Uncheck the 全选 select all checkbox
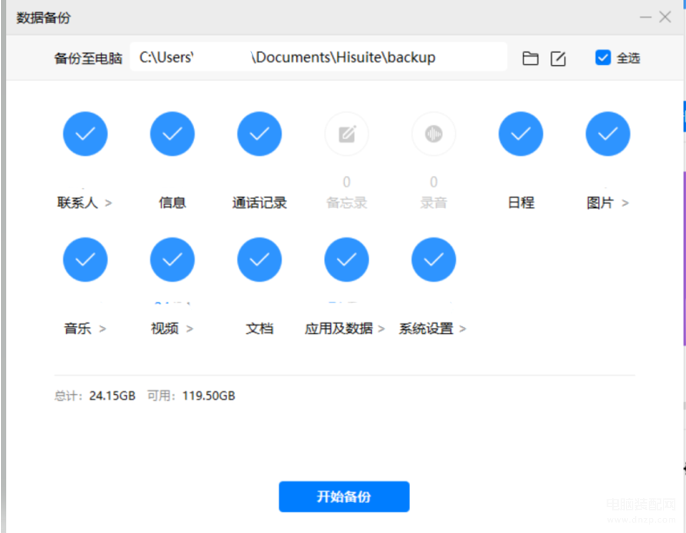Screen dimensions: 686x533 (603, 57)
